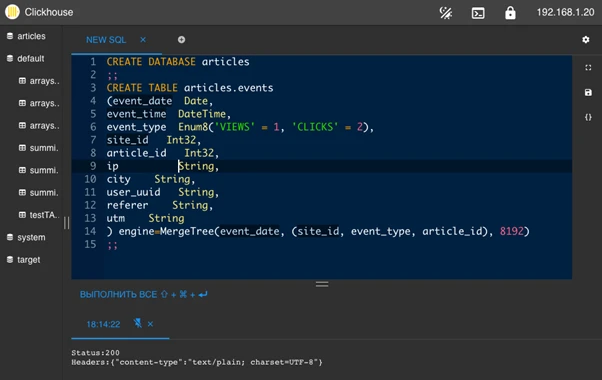The image size is (602, 380).
Task: Expand the articles database in sidebar
Action: point(31,36)
